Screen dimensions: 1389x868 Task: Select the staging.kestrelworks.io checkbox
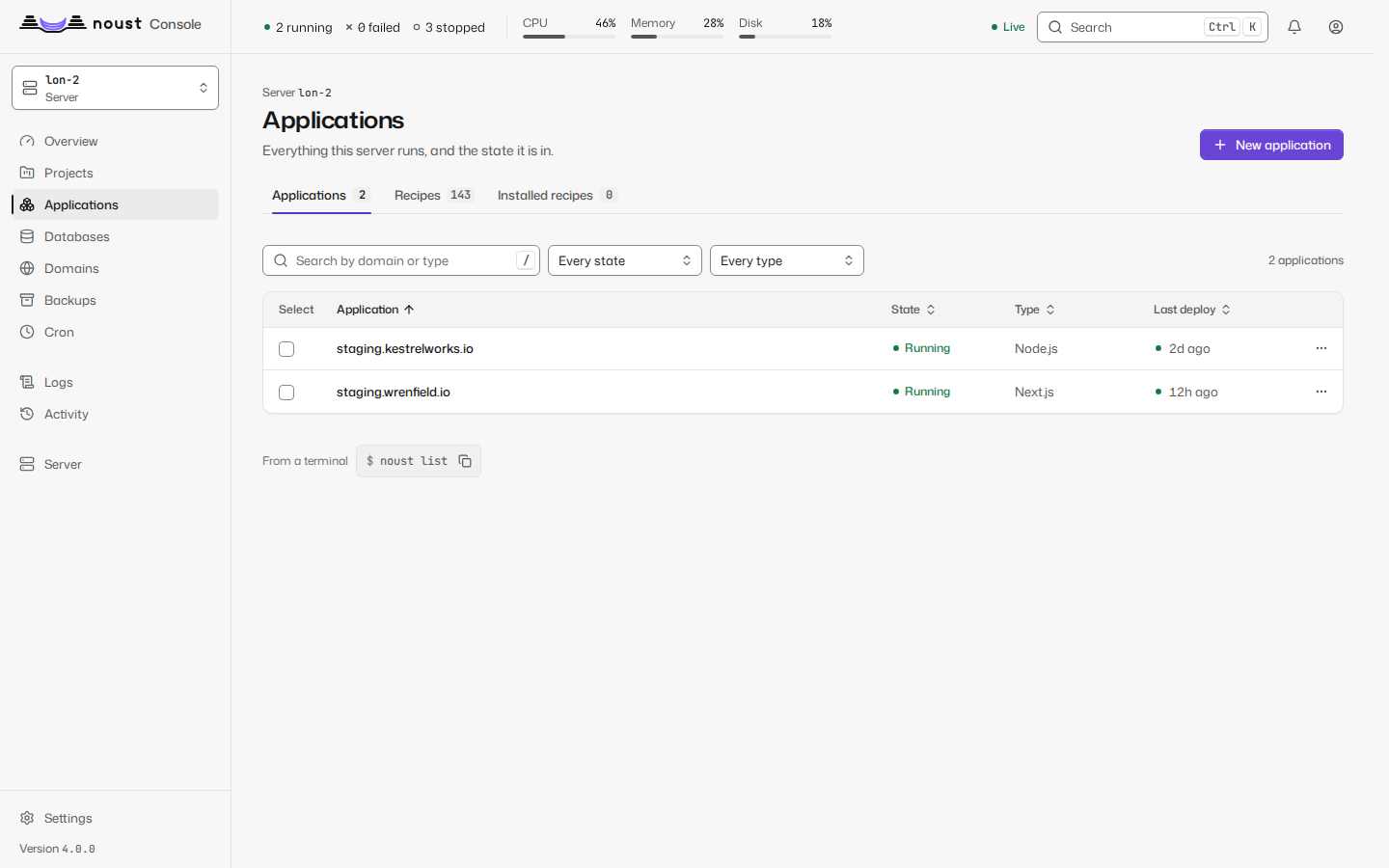tap(286, 349)
